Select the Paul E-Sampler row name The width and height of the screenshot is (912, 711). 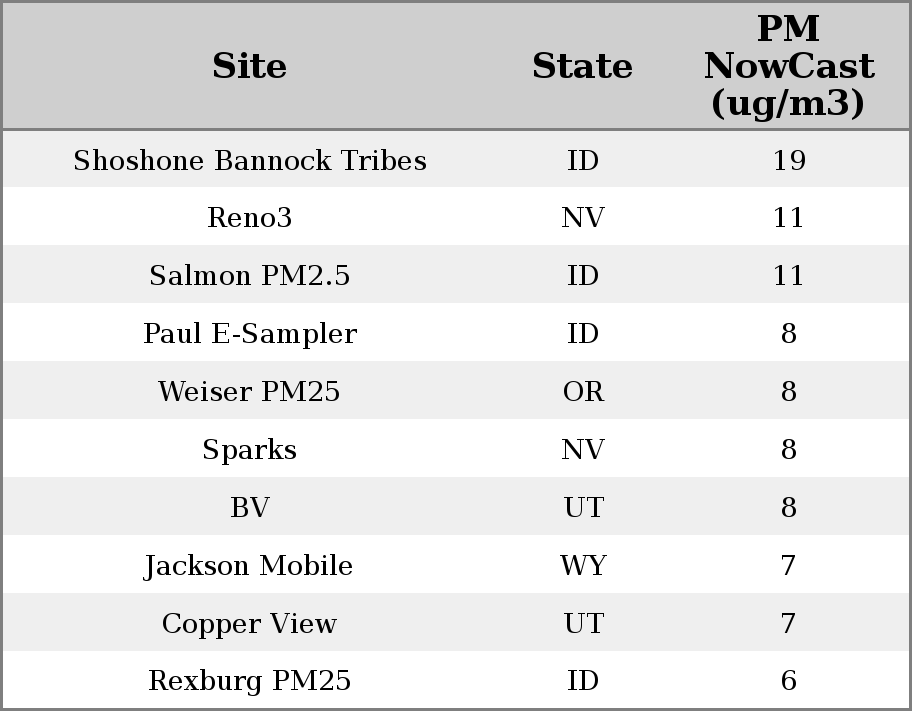[250, 334]
